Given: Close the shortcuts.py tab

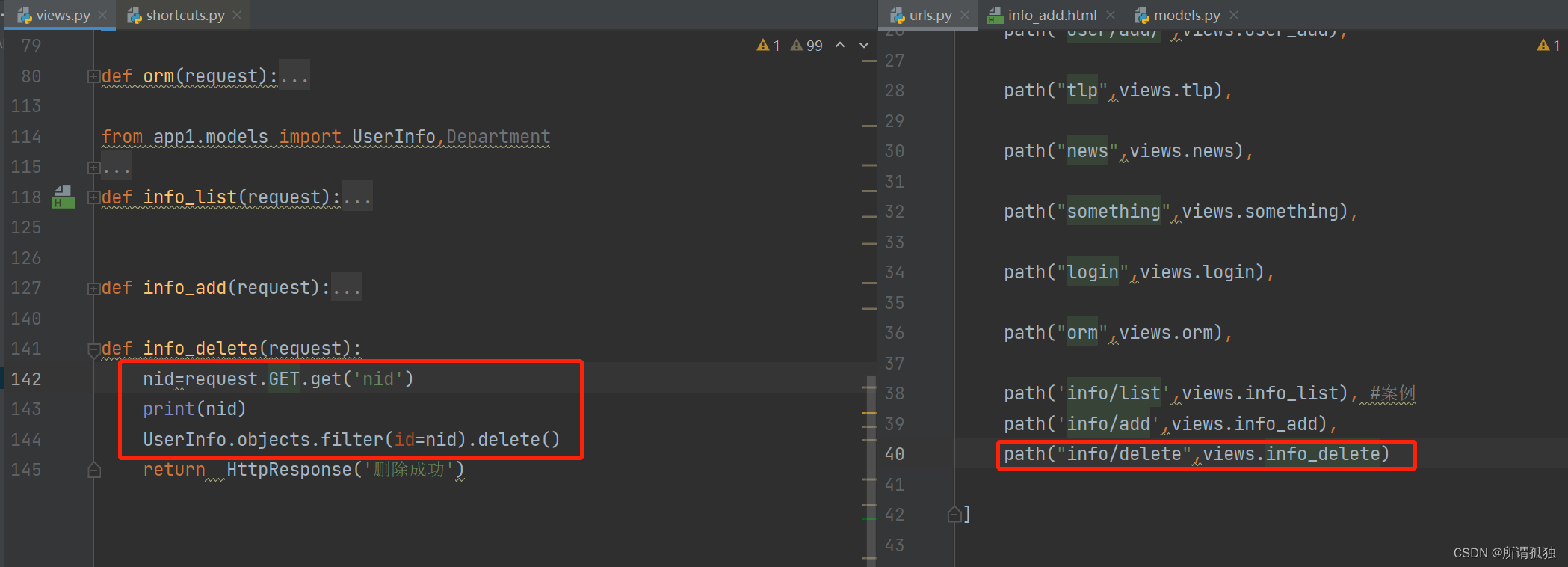Looking at the screenshot, I should [x=237, y=15].
